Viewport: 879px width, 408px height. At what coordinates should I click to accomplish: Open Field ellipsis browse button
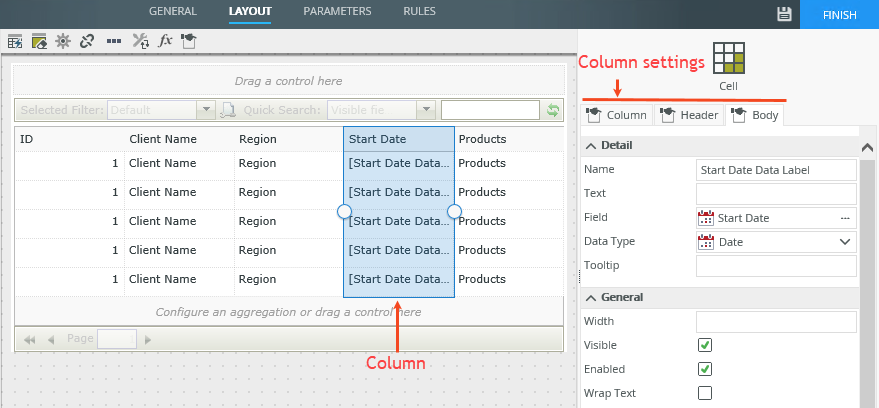(845, 217)
